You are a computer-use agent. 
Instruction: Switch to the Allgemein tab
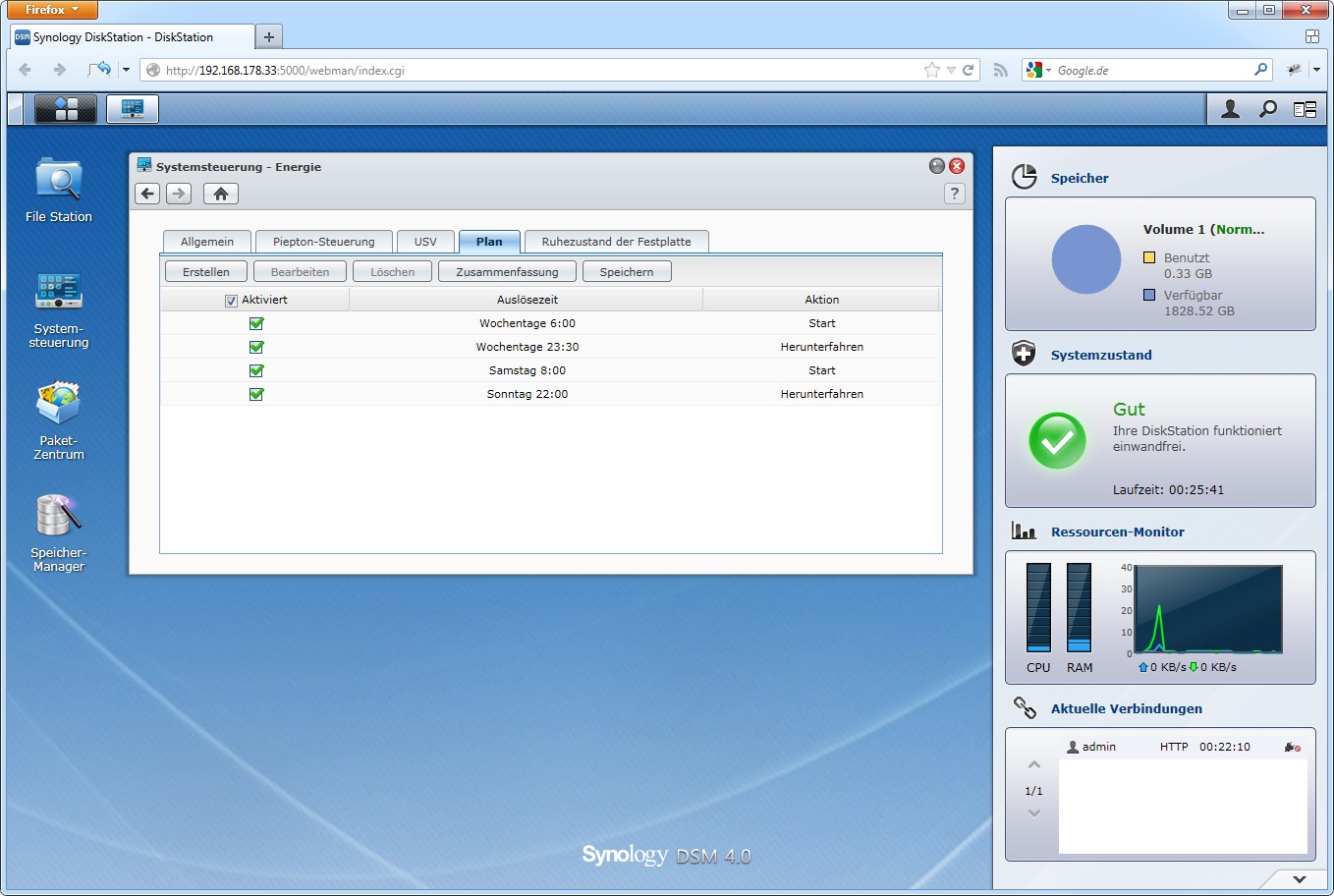coord(207,242)
